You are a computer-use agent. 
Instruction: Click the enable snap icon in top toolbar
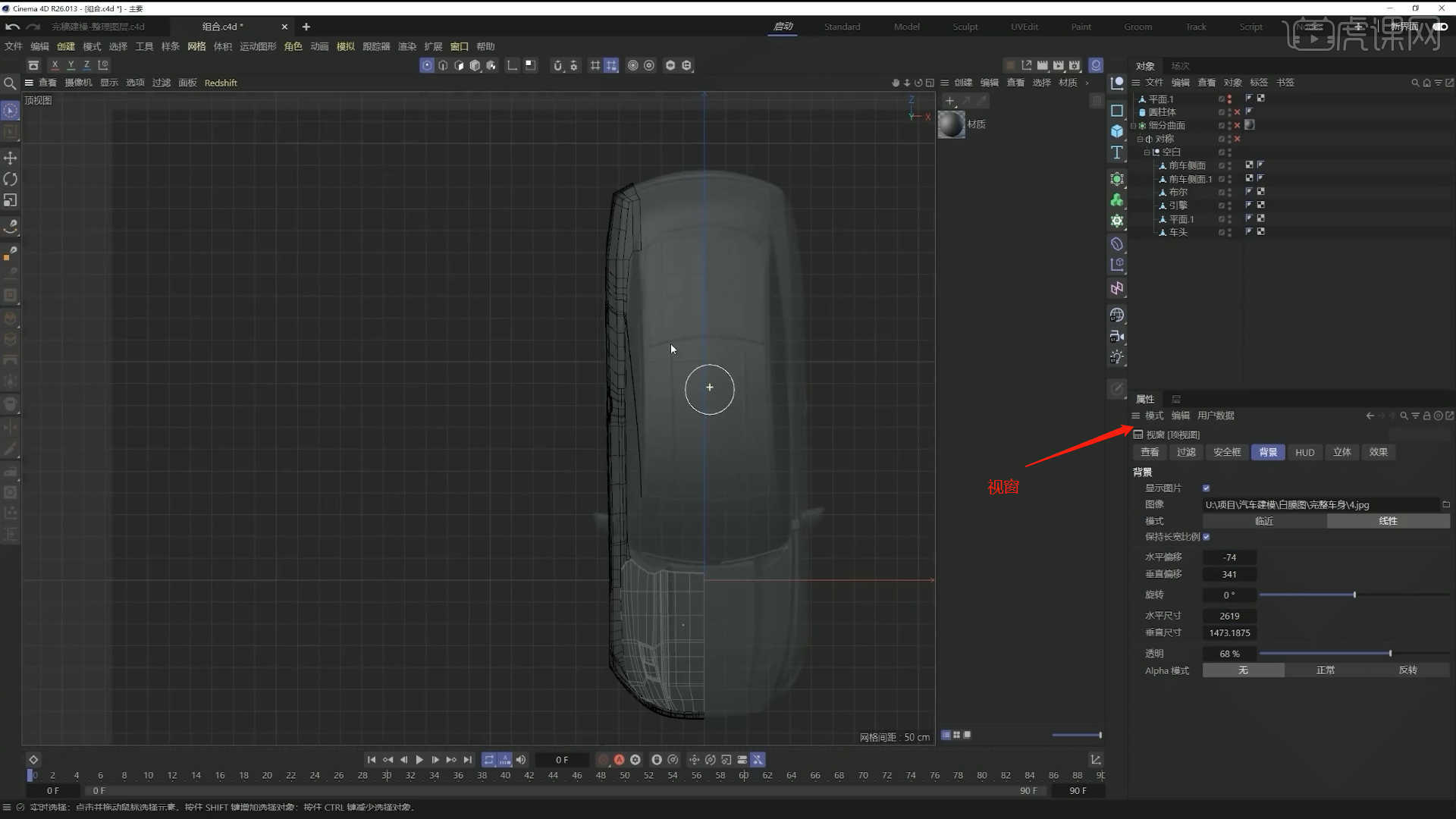(557, 65)
